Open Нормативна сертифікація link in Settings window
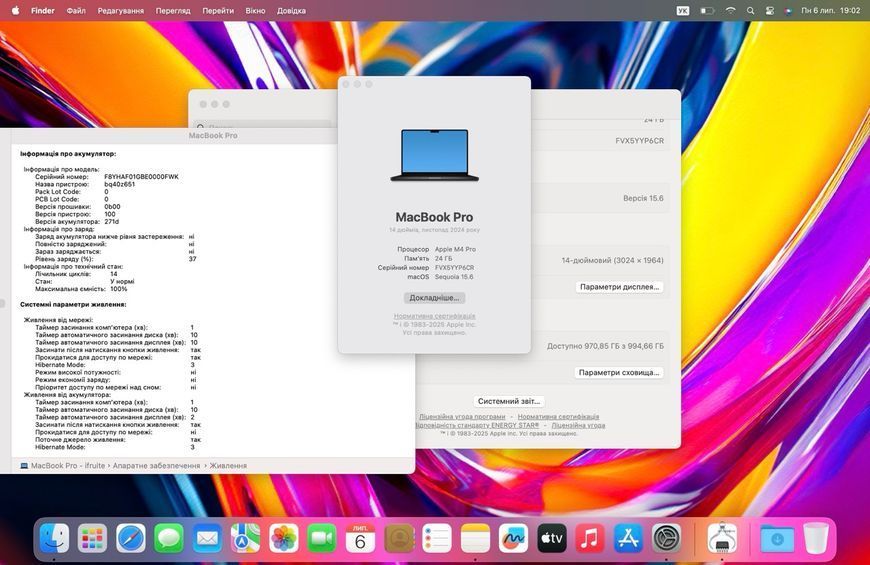 click(x=558, y=416)
